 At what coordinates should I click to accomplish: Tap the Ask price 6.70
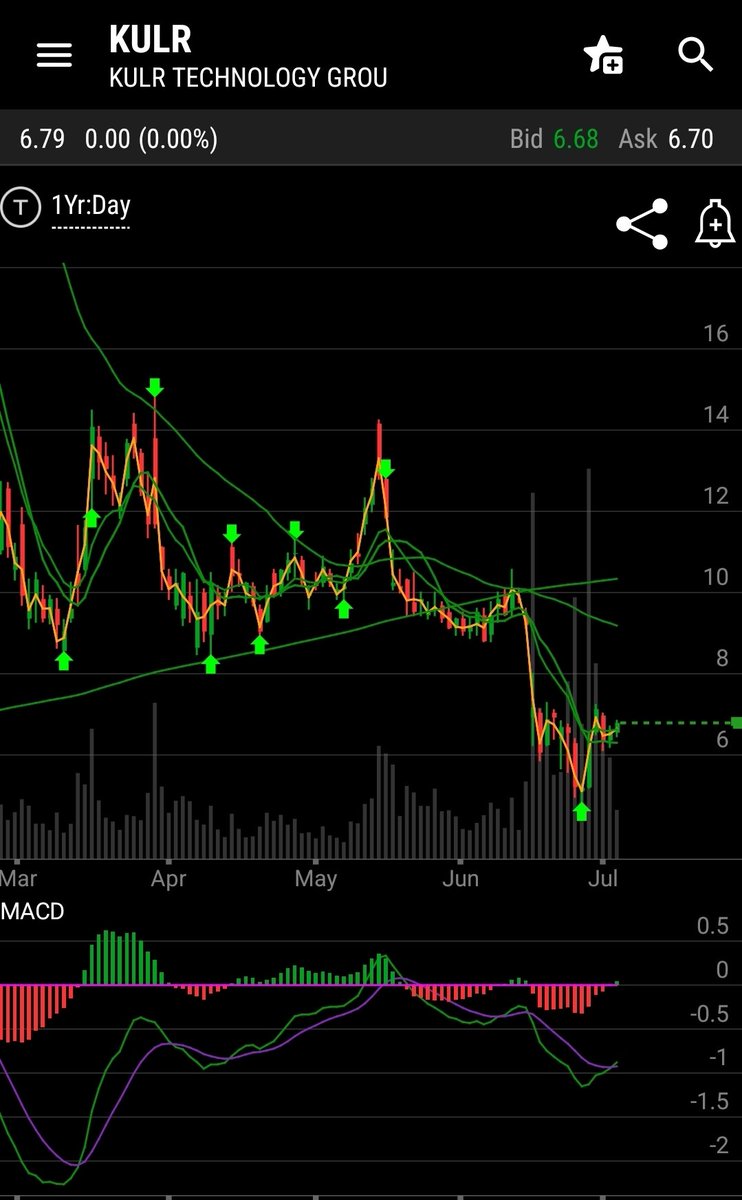(691, 138)
